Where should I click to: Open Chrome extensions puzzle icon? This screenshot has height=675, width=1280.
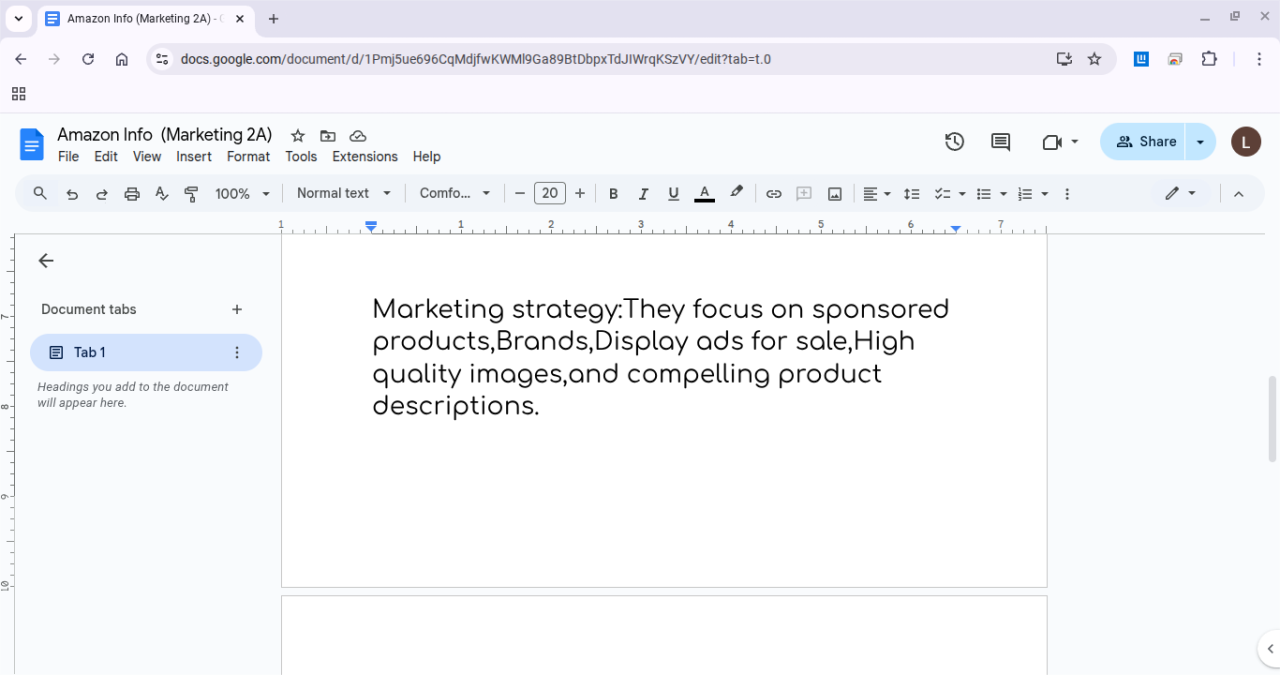[1209, 59]
